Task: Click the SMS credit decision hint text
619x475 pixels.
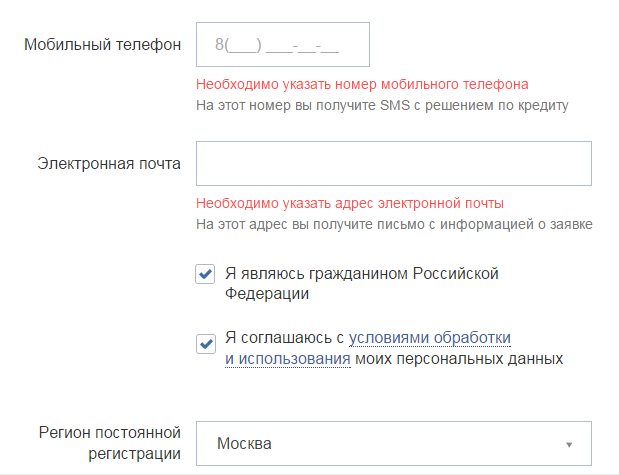Action: click(382, 104)
